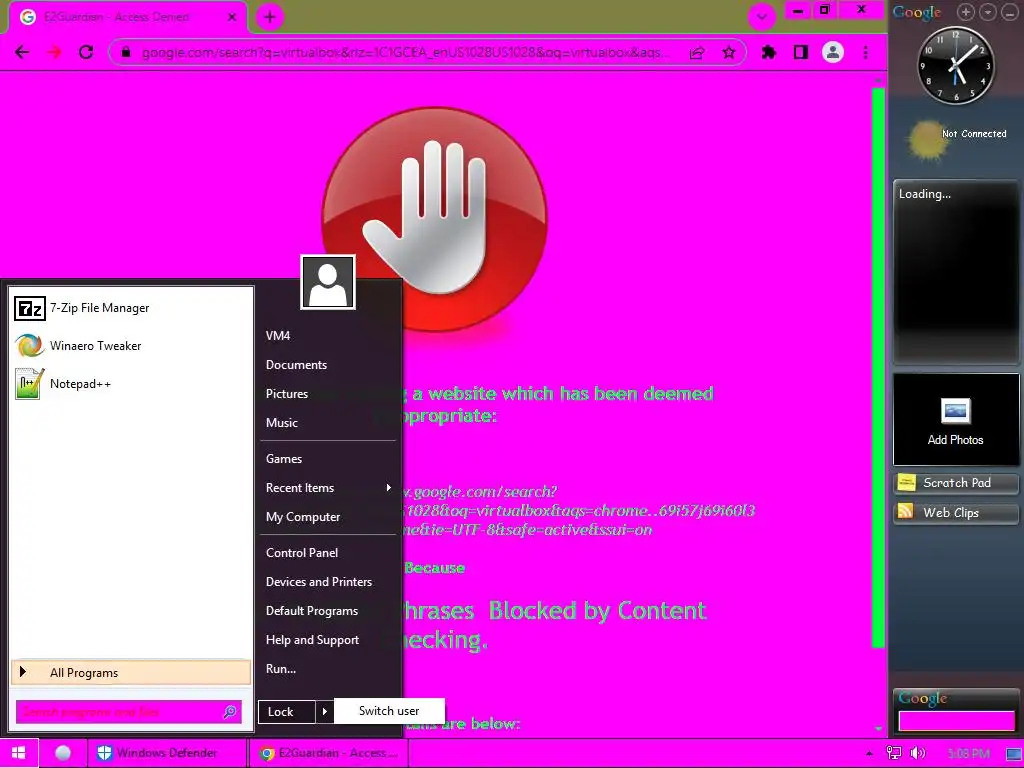
Task: Click the taskbar clock
Action: pyautogui.click(x=968, y=754)
